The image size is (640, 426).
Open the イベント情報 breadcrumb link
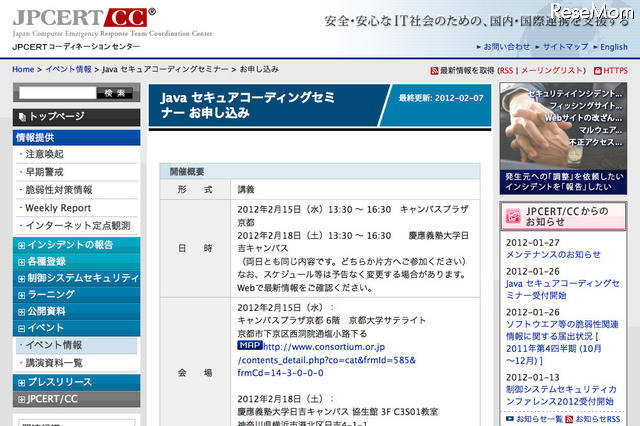click(68, 69)
